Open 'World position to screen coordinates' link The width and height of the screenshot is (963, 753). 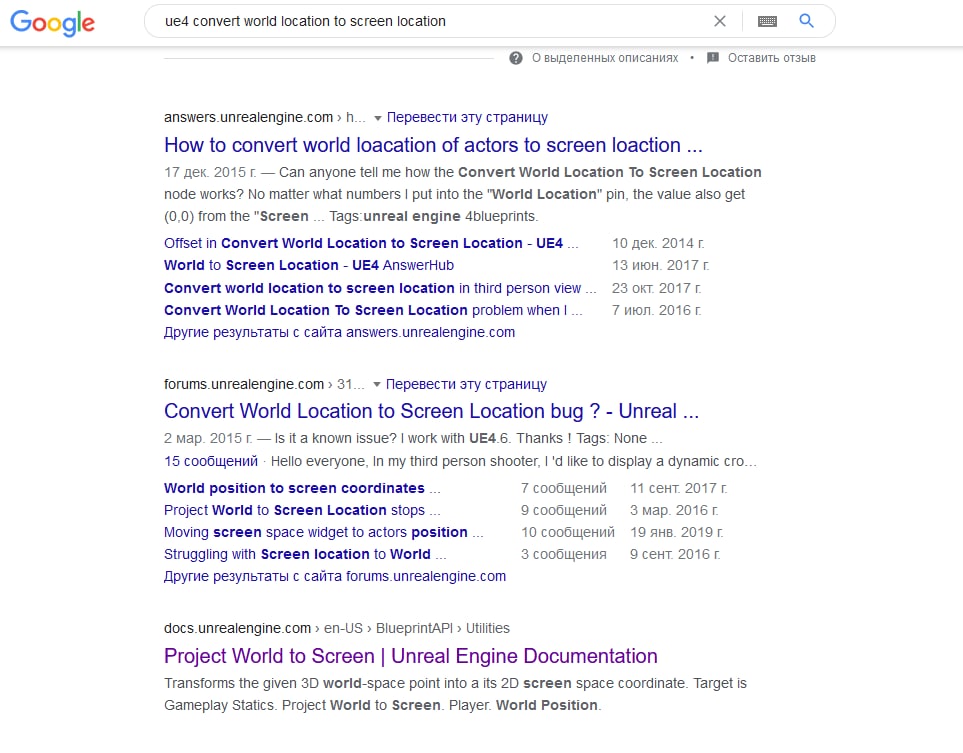[x=302, y=488]
